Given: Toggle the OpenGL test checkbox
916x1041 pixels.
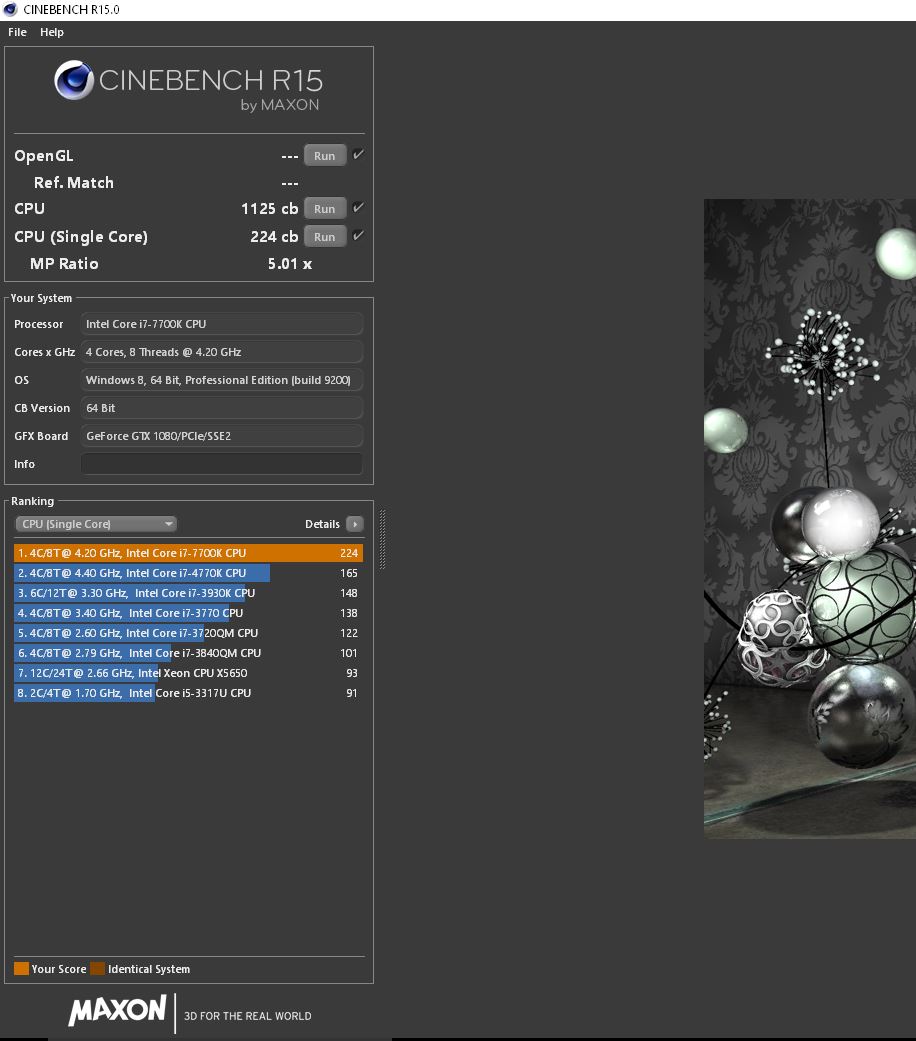Looking at the screenshot, I should click(358, 155).
